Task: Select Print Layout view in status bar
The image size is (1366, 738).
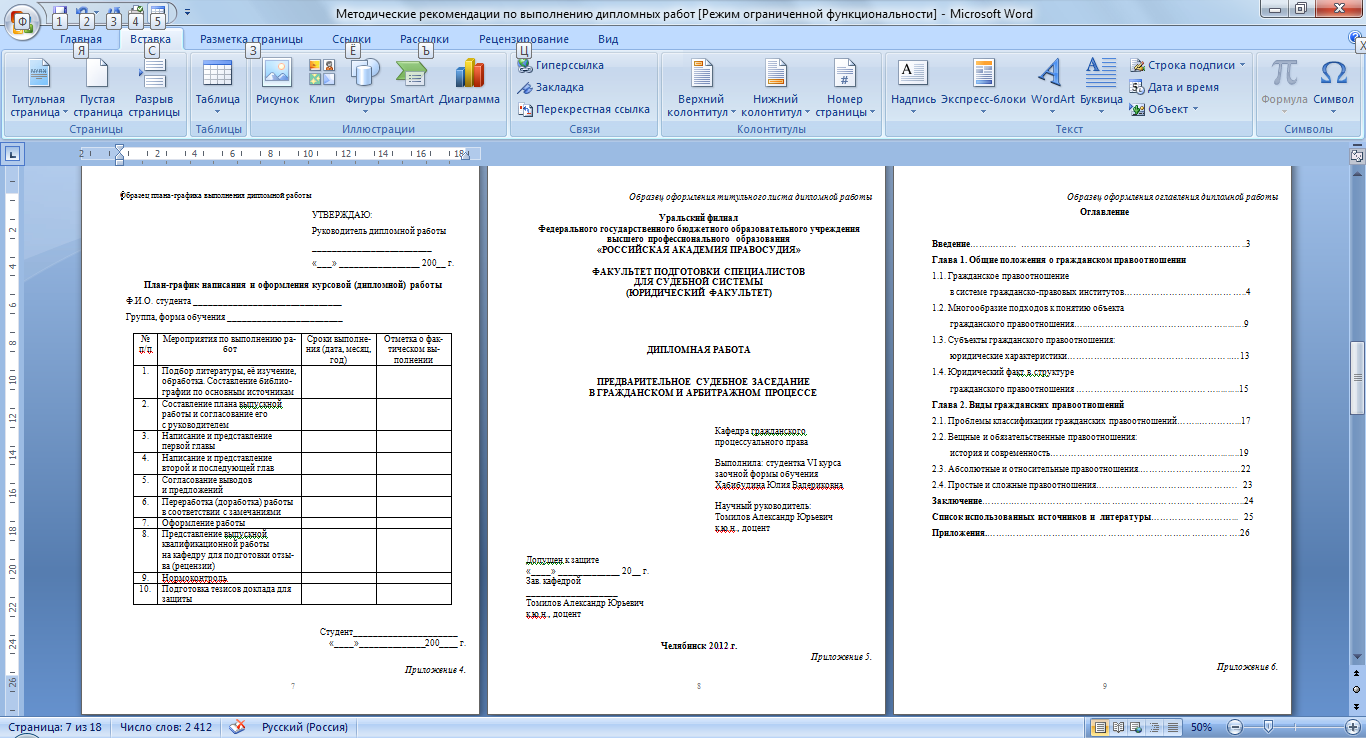Action: pos(1101,727)
